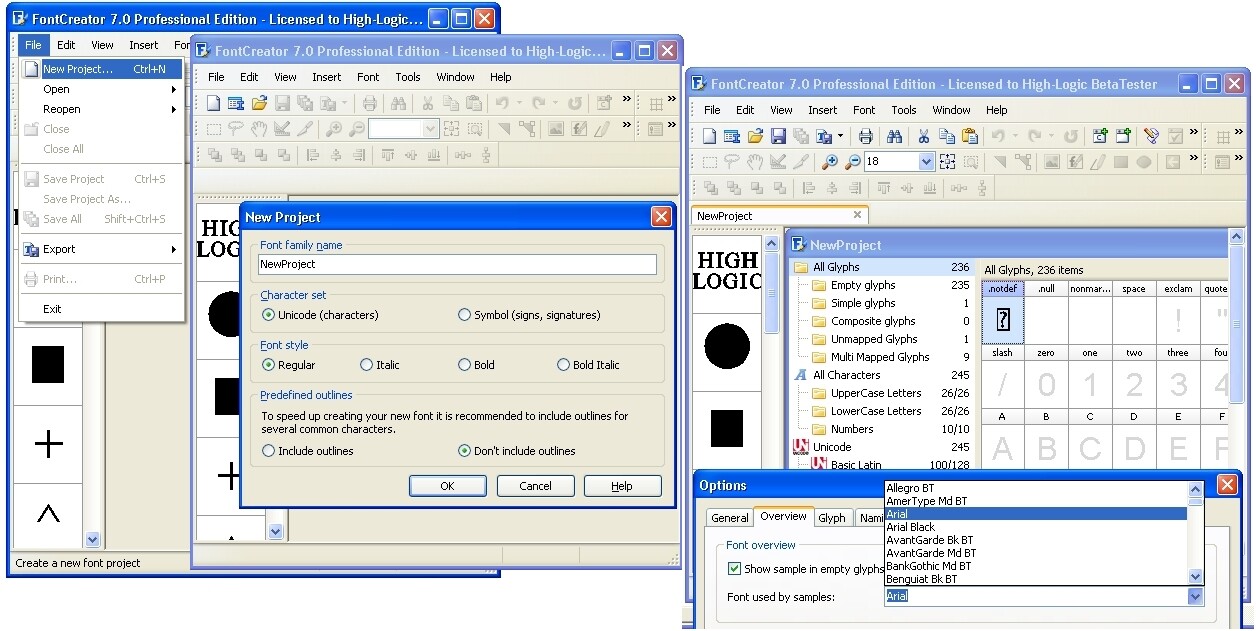Open paste special dropdown arrow in right toolbar

[x=840, y=136]
